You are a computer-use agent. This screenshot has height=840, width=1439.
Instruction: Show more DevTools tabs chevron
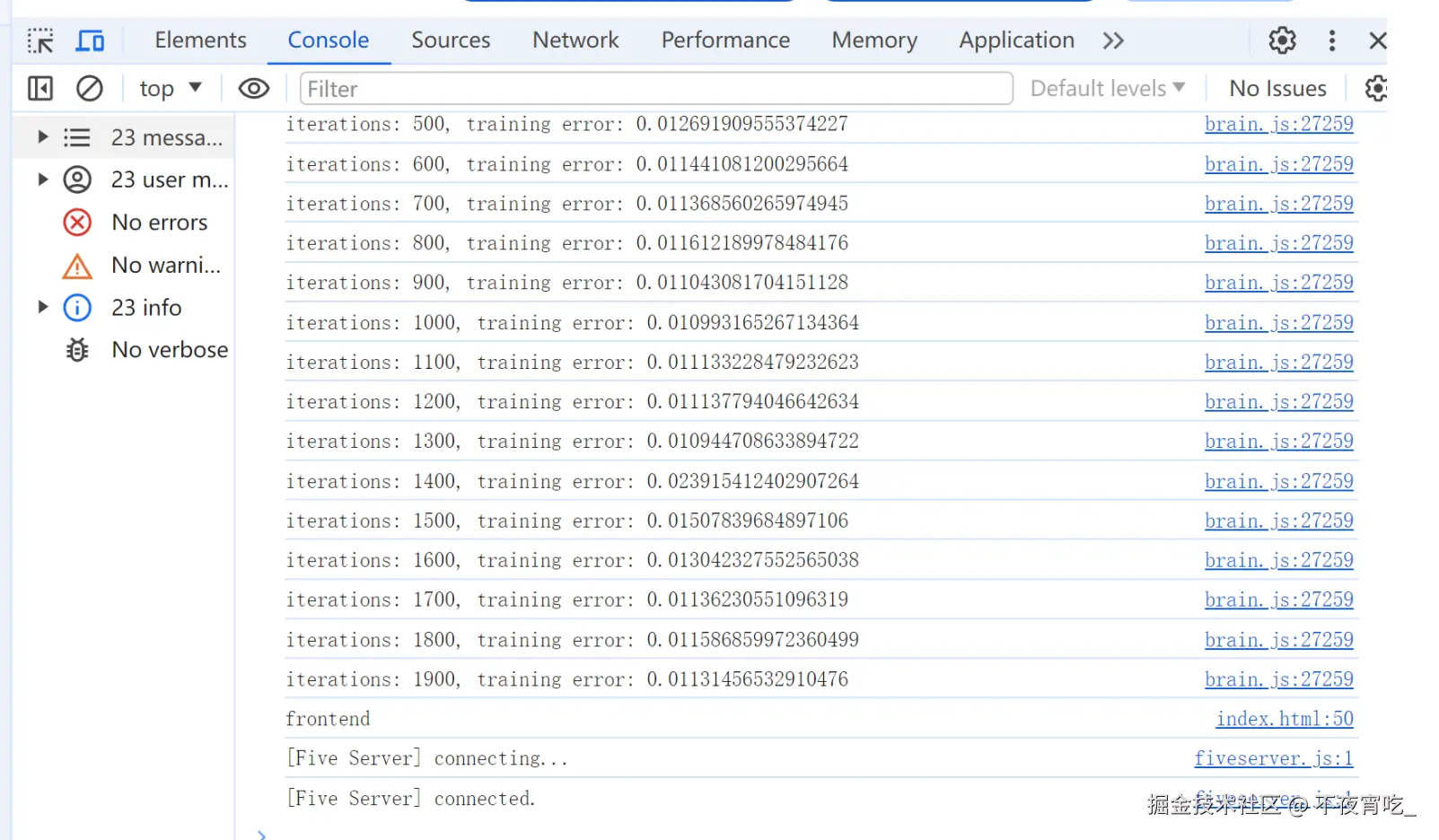pos(1113,40)
